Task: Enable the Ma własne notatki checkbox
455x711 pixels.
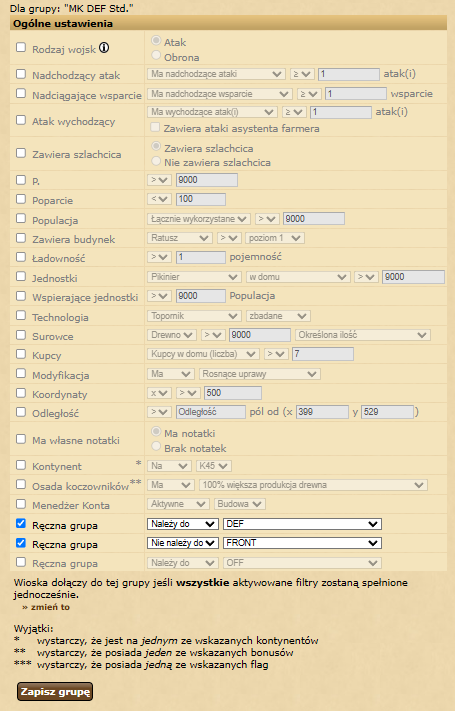Action: [x=21, y=439]
